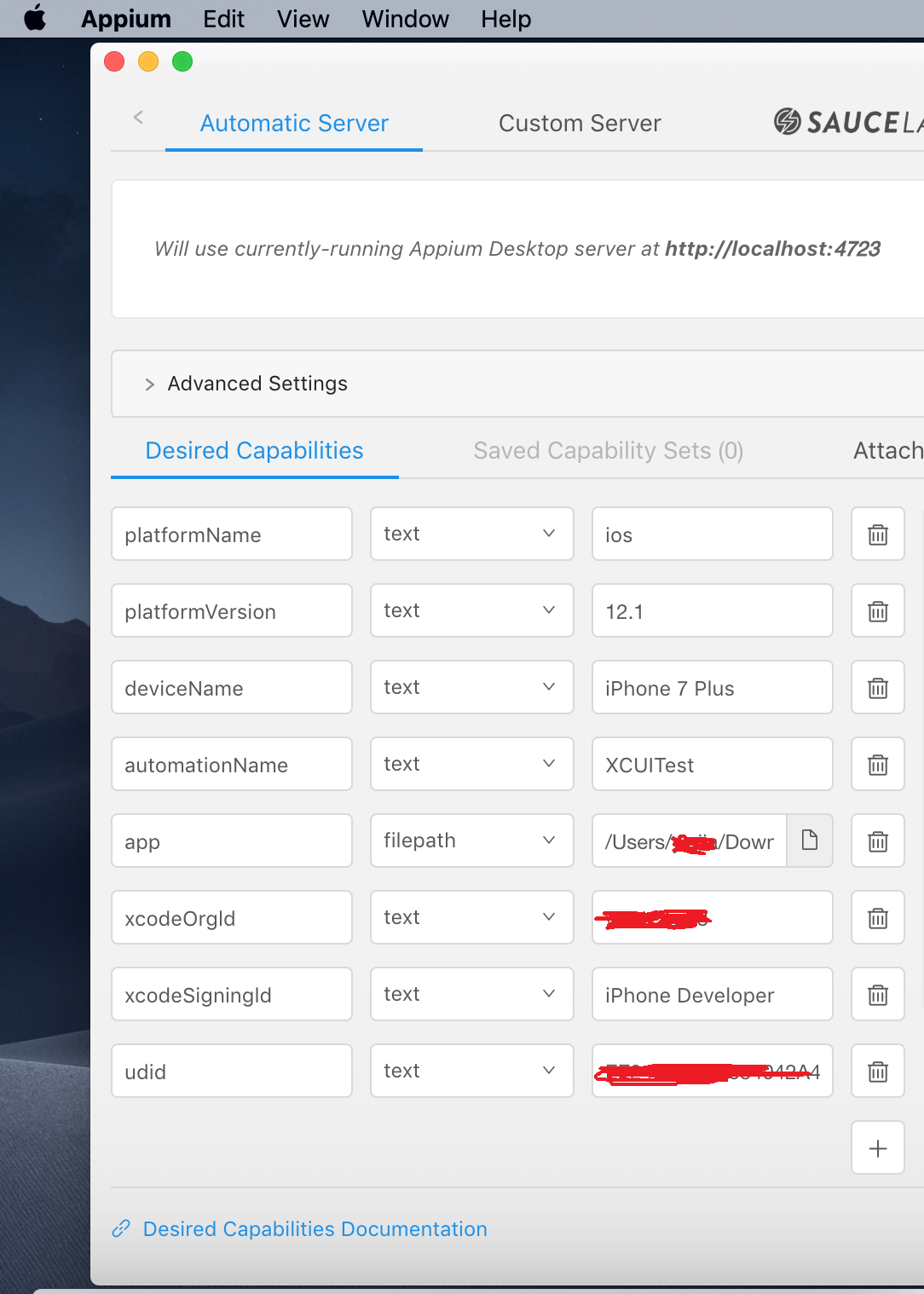Switch to Automatic Server tab

[294, 124]
